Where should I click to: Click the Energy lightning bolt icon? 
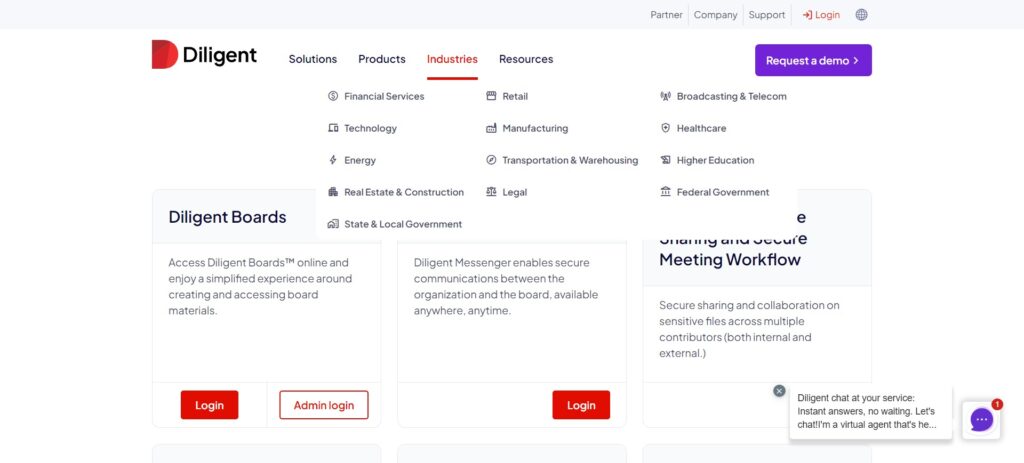click(x=333, y=160)
